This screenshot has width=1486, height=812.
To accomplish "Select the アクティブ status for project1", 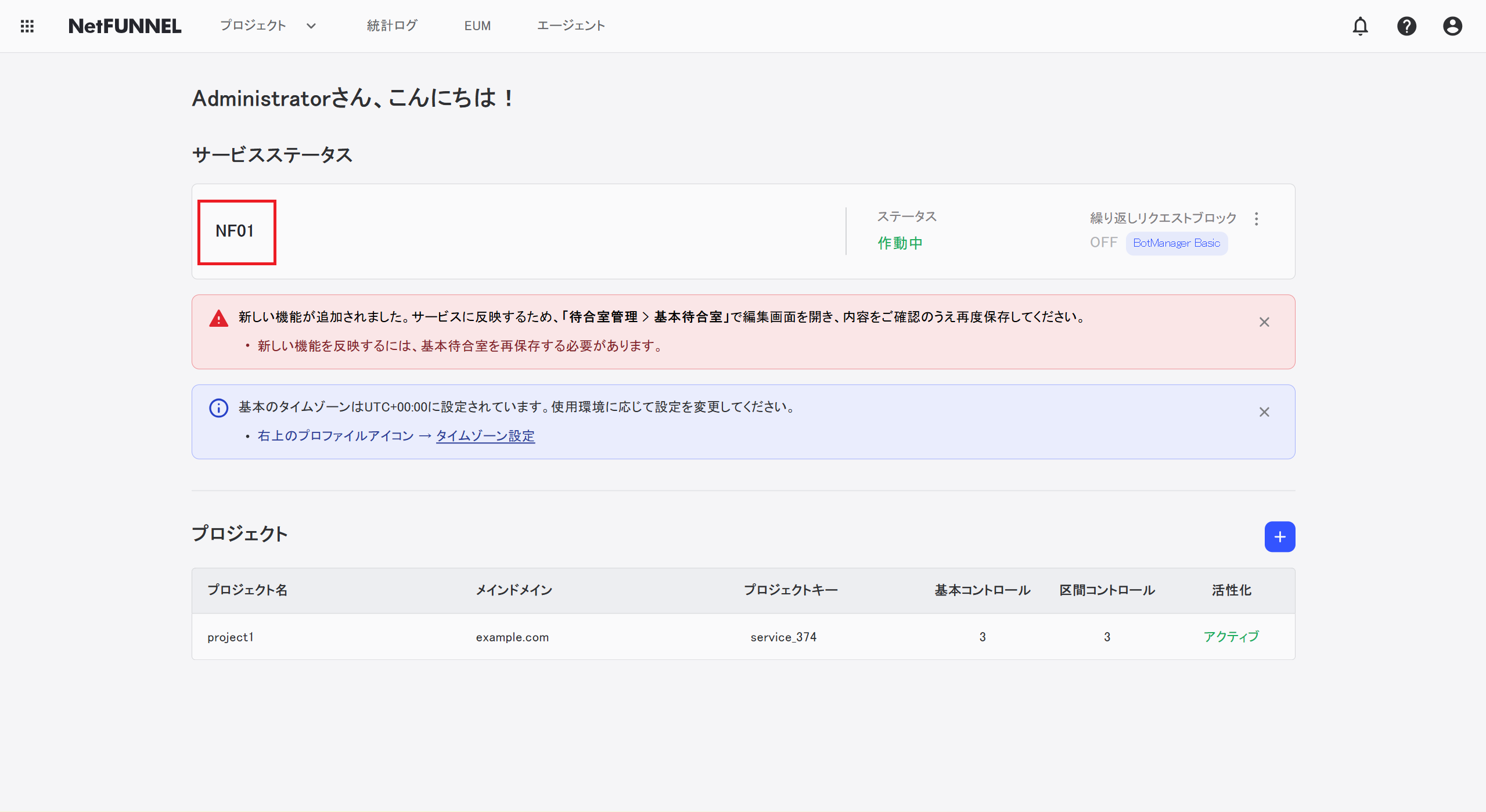I will click(1230, 636).
